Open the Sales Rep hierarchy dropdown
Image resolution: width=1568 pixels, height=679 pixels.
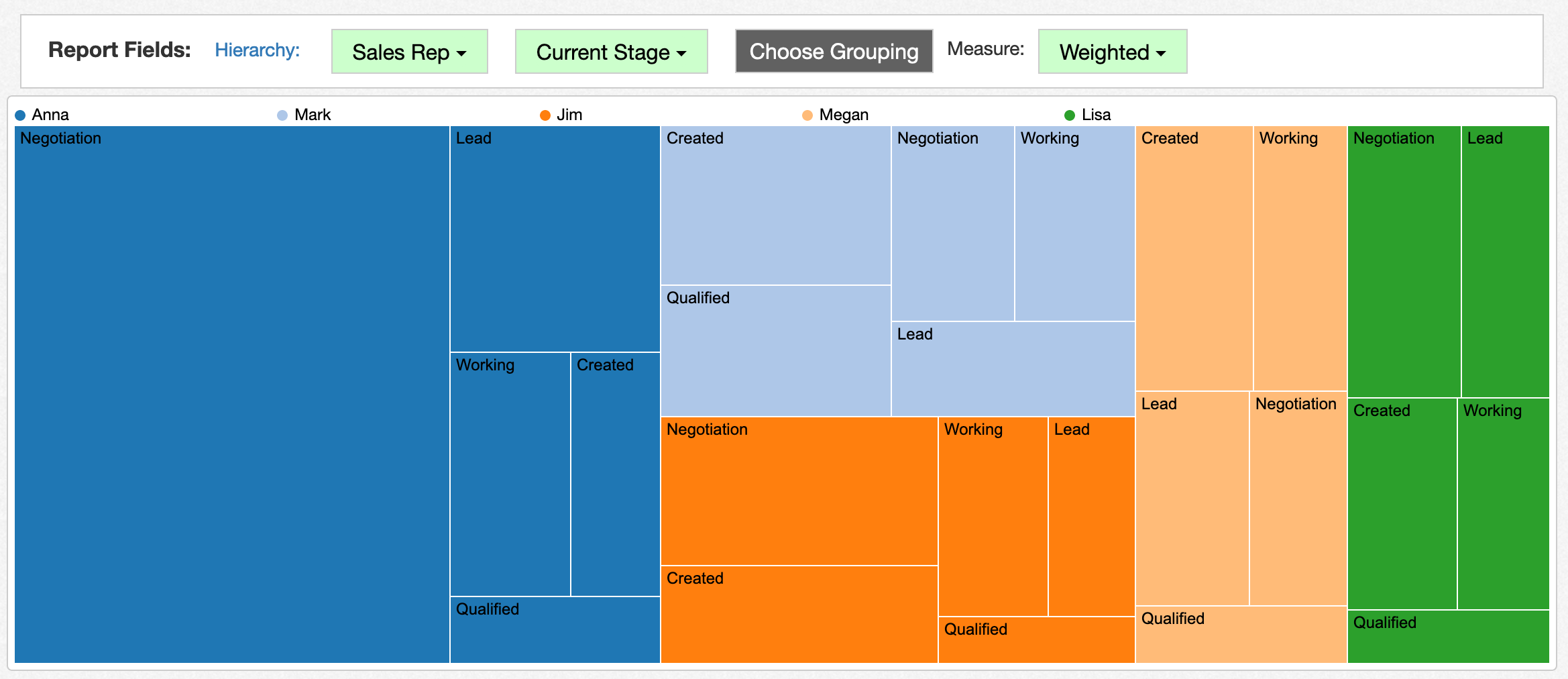pyautogui.click(x=409, y=52)
